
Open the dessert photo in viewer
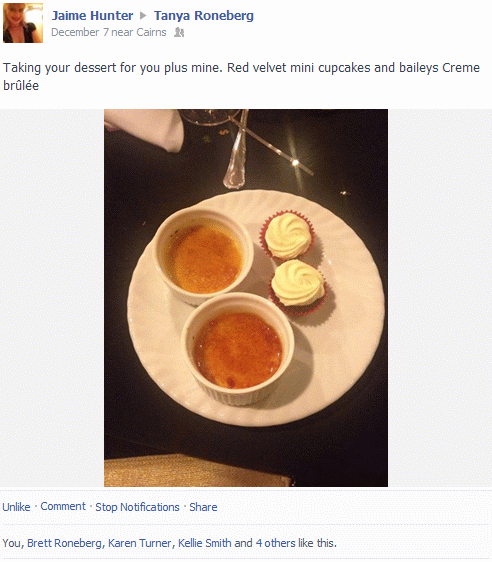tap(246, 298)
